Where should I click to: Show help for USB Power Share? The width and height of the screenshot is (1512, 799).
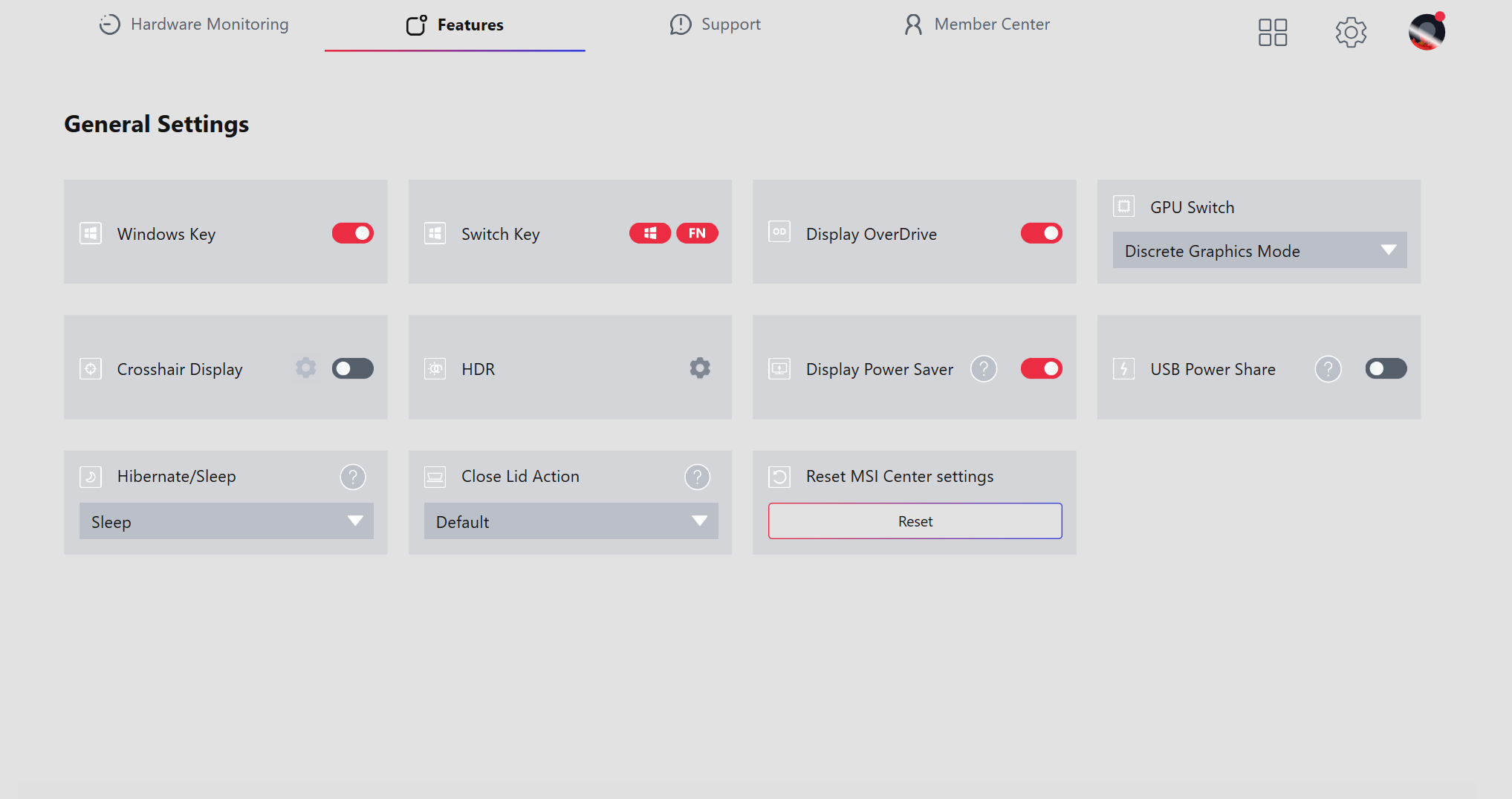point(1328,368)
